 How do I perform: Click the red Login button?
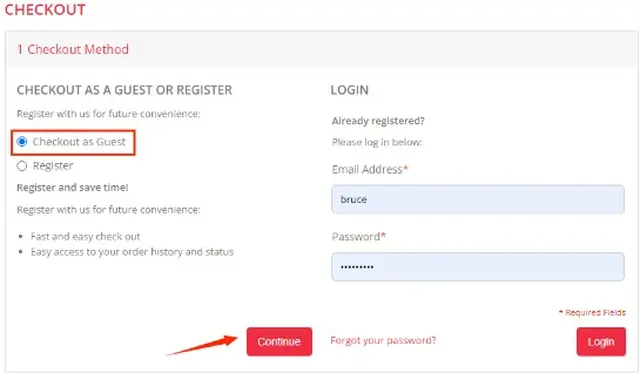pos(601,342)
